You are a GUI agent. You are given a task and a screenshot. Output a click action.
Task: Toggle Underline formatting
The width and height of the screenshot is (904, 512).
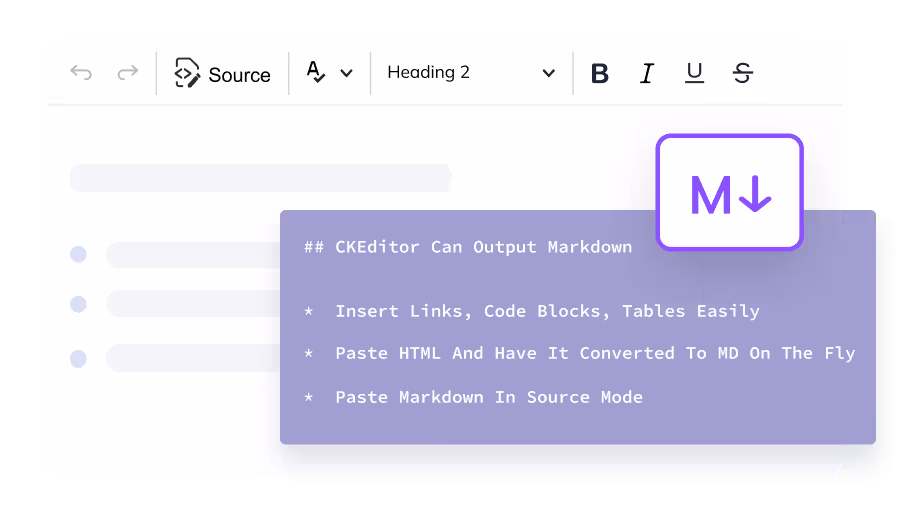pyautogui.click(x=694, y=73)
